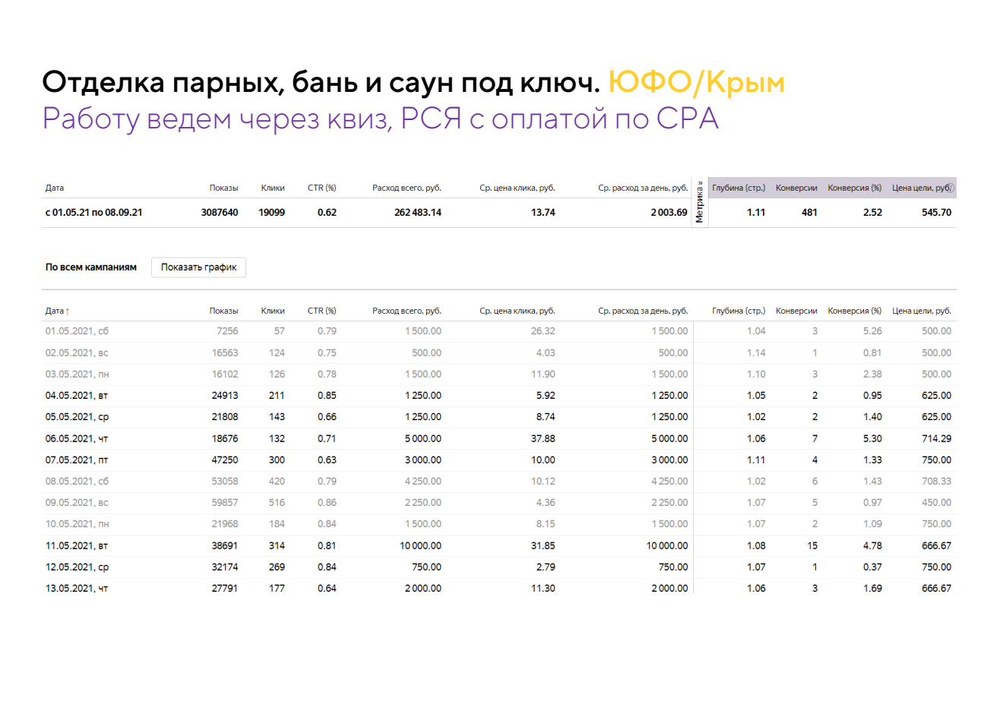Click "Конверсия (%)" header in the daily table
Viewport: 1000px width, 702px height.
pos(855,311)
